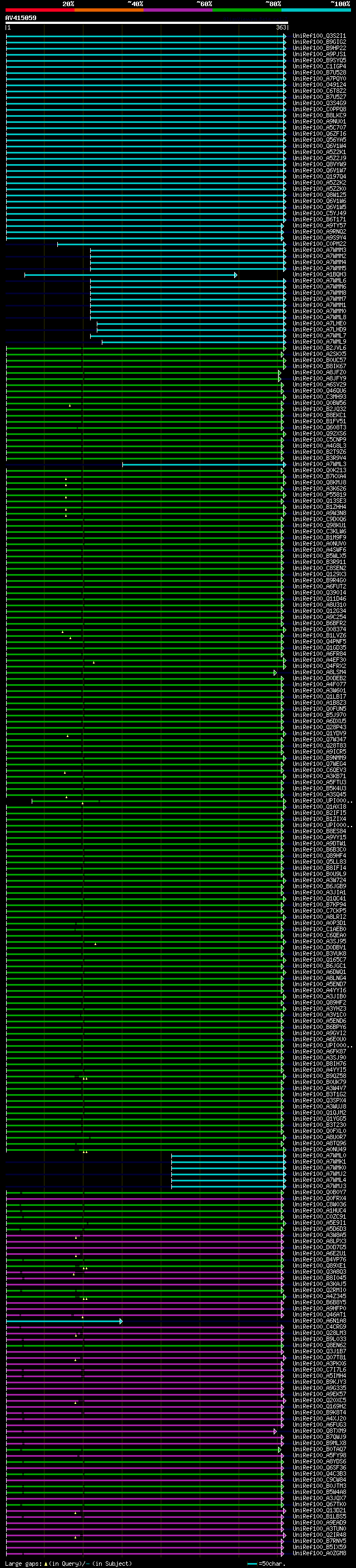
Task: Open hit UniRef100_A6N1A8
Action: point(319,1321)
